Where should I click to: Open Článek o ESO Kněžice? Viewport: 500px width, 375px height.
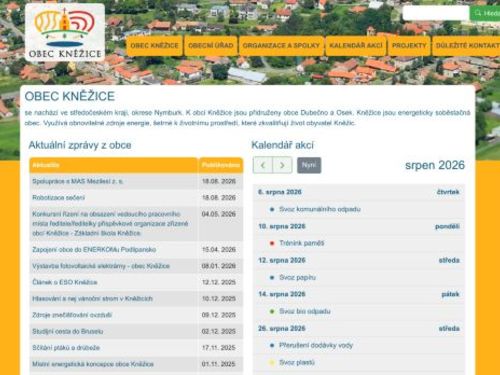65,282
